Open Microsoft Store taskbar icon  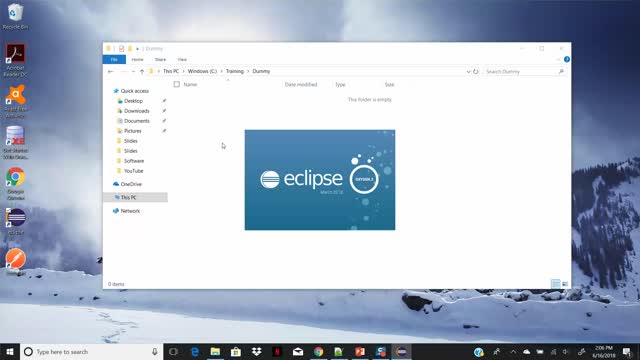click(x=236, y=351)
